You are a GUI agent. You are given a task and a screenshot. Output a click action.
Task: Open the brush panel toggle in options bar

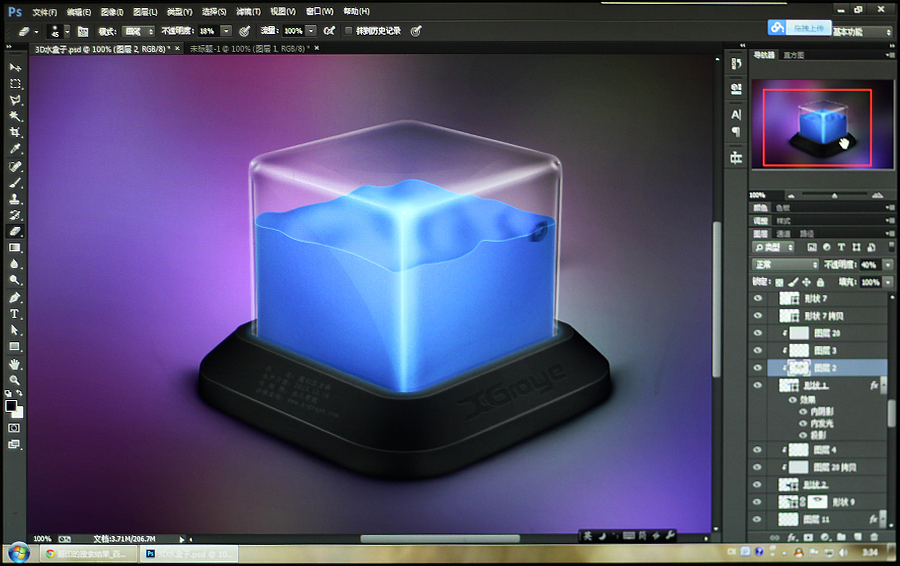pyautogui.click(x=83, y=32)
